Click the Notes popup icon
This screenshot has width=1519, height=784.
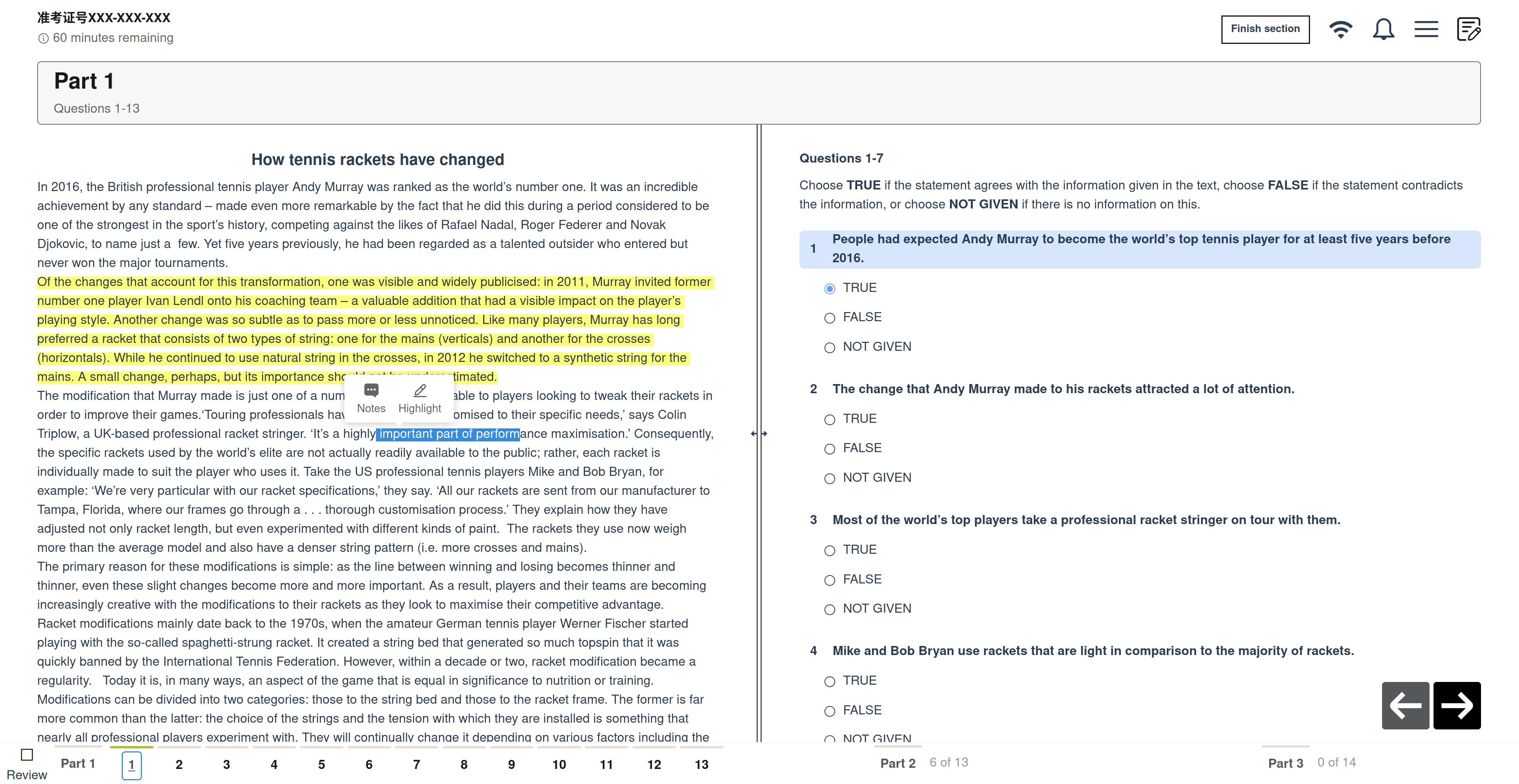[x=371, y=391]
